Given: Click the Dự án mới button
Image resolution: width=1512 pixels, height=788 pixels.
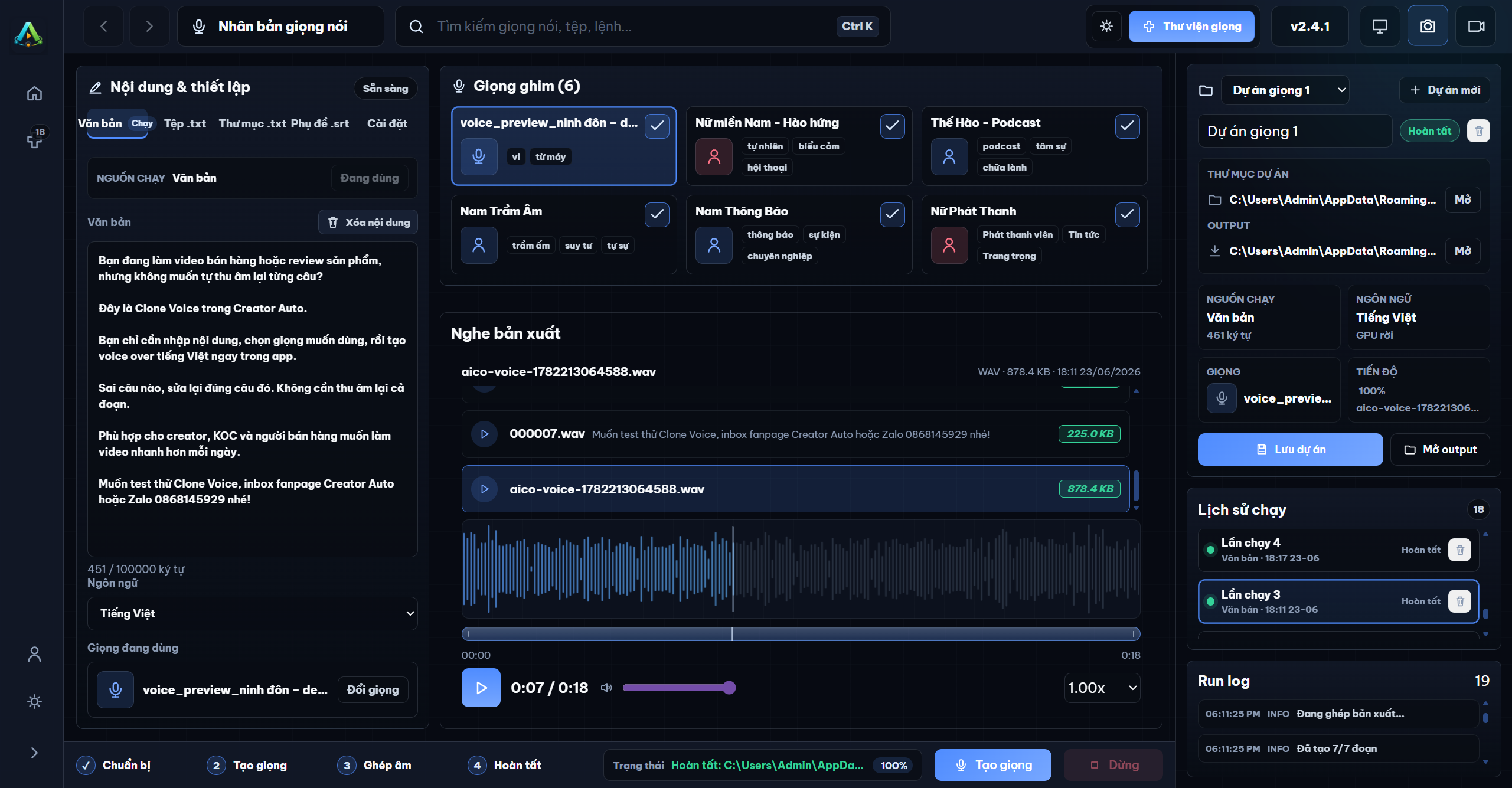Looking at the screenshot, I should (1444, 90).
